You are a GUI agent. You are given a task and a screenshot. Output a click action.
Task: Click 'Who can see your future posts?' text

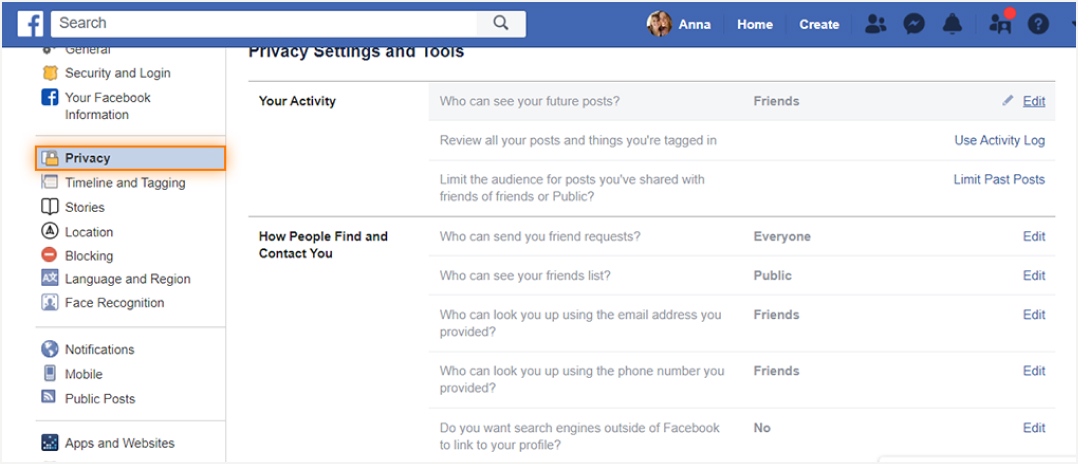[530, 101]
